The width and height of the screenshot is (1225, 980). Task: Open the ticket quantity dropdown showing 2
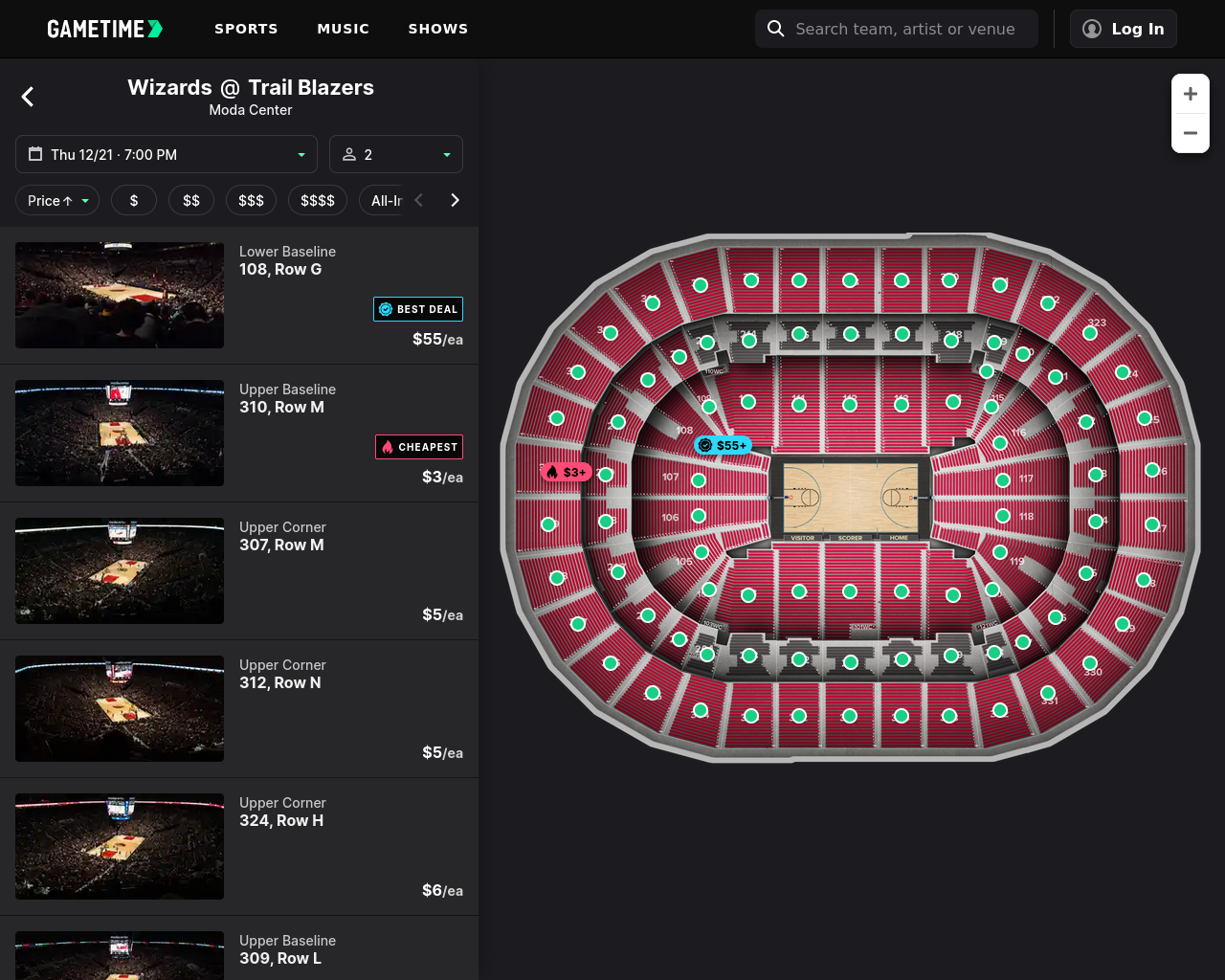[396, 154]
